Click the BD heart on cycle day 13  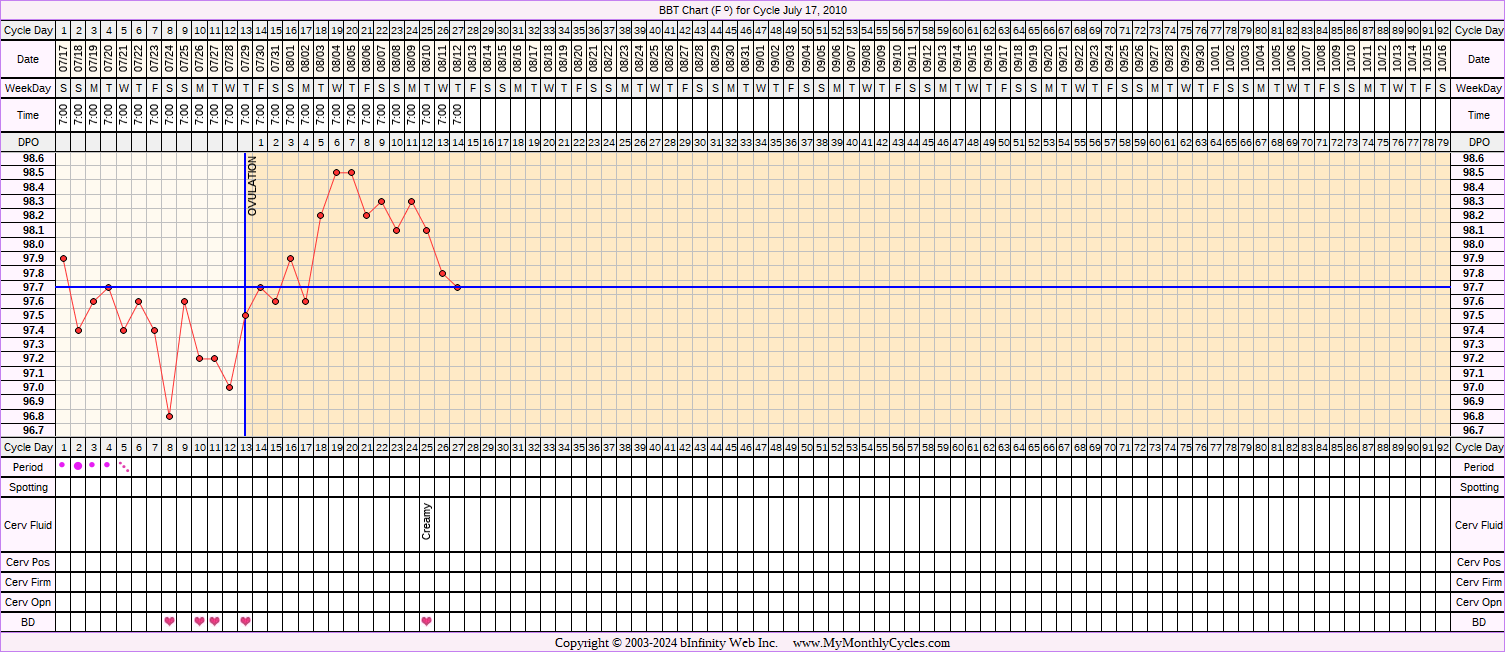pos(245,622)
